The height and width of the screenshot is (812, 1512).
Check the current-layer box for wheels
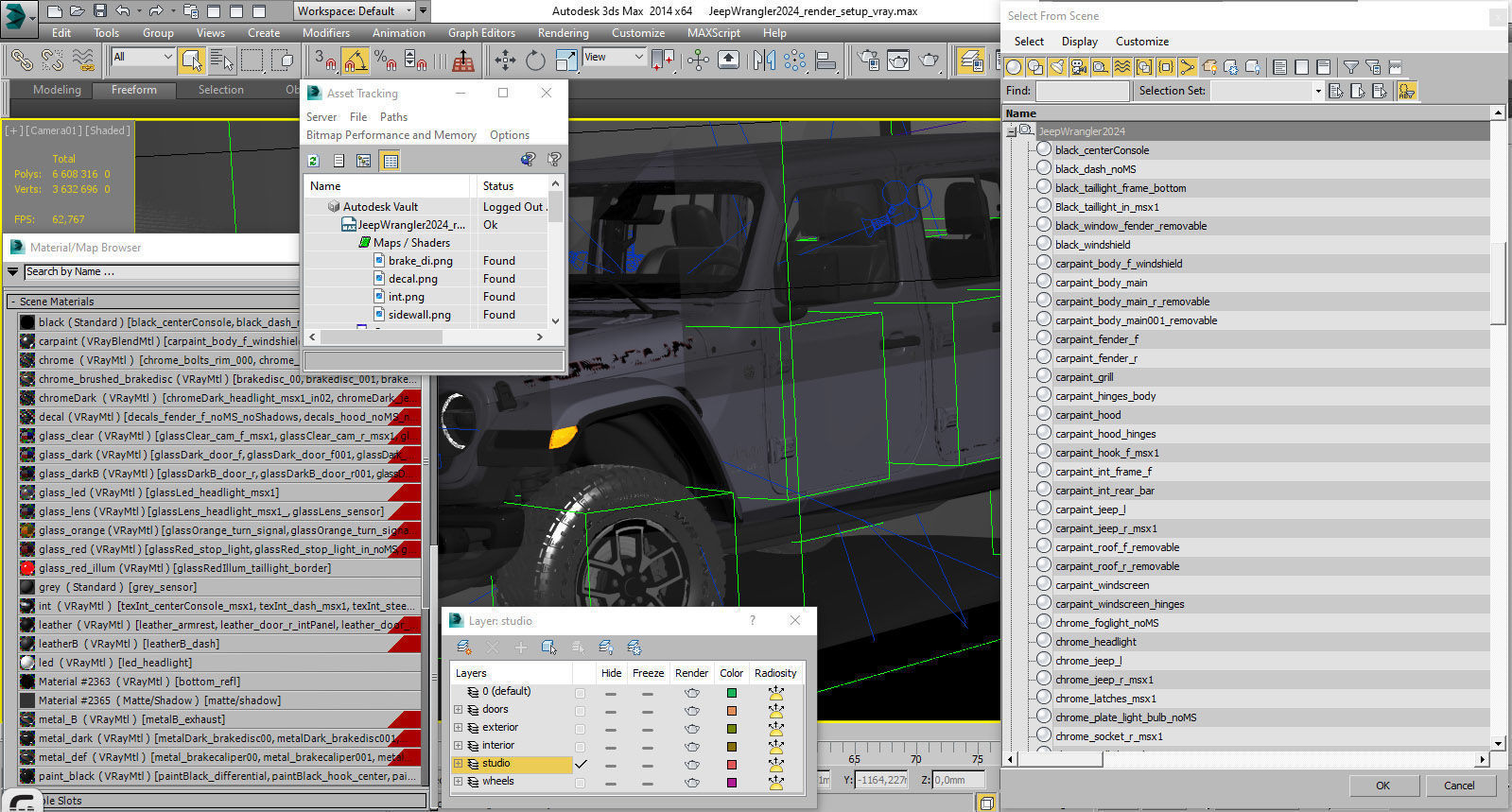click(580, 783)
